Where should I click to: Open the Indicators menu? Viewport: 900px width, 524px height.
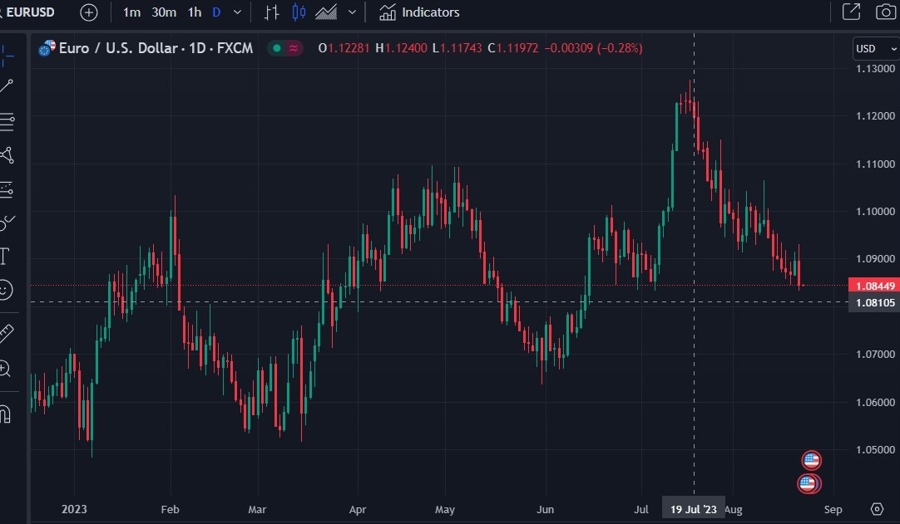pos(419,12)
